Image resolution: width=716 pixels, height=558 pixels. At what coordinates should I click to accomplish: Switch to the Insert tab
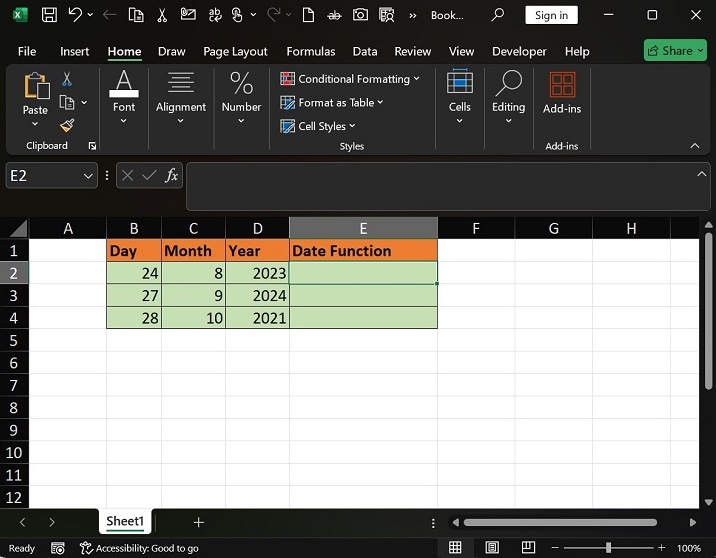click(x=74, y=51)
